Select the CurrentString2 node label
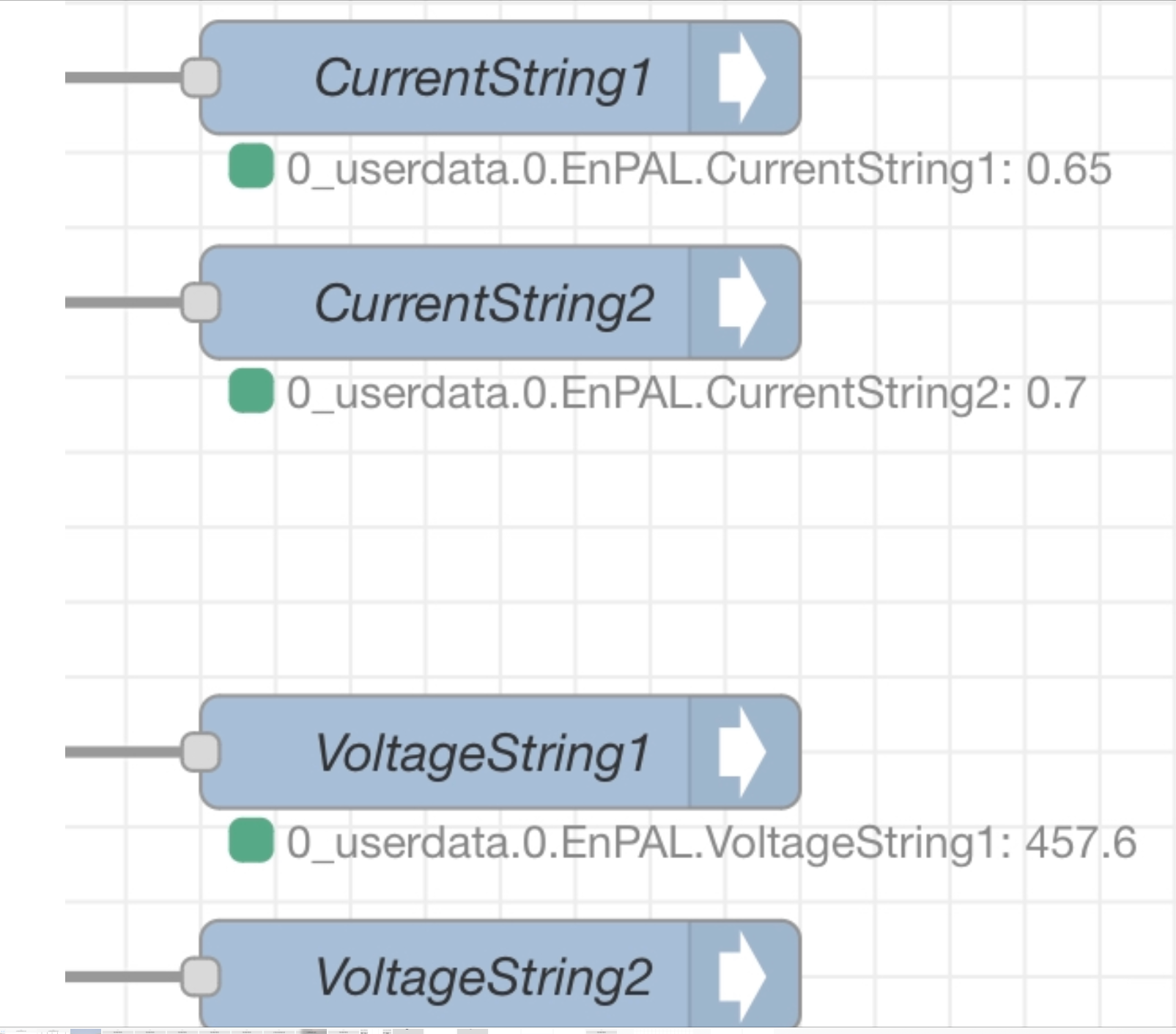 point(484,303)
